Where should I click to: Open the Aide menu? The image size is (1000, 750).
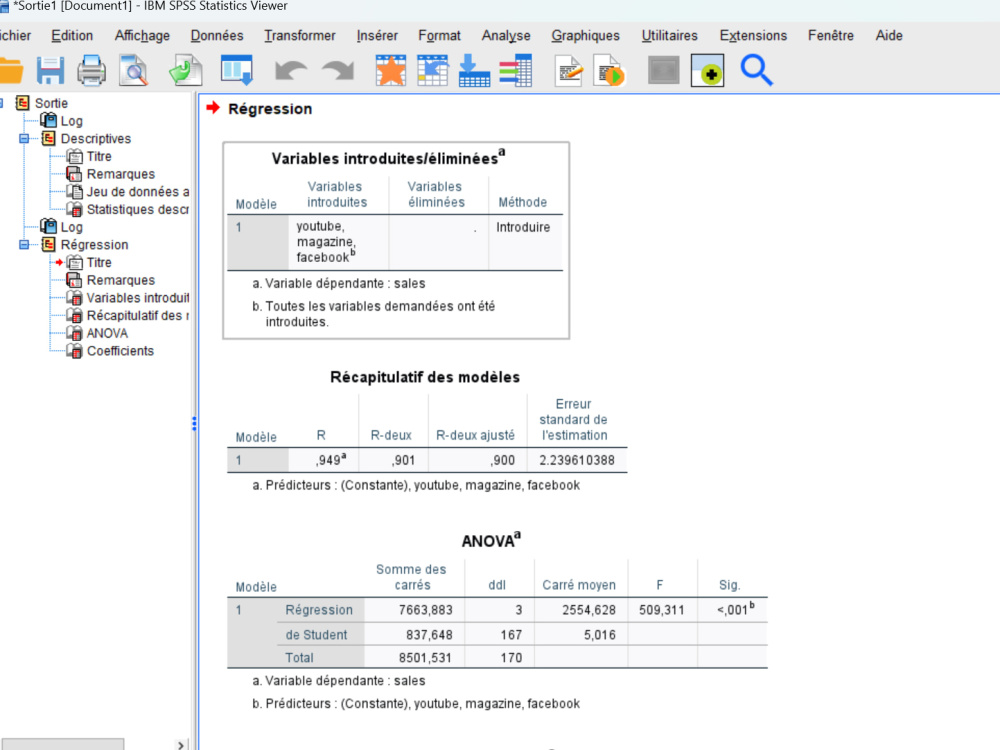click(889, 36)
